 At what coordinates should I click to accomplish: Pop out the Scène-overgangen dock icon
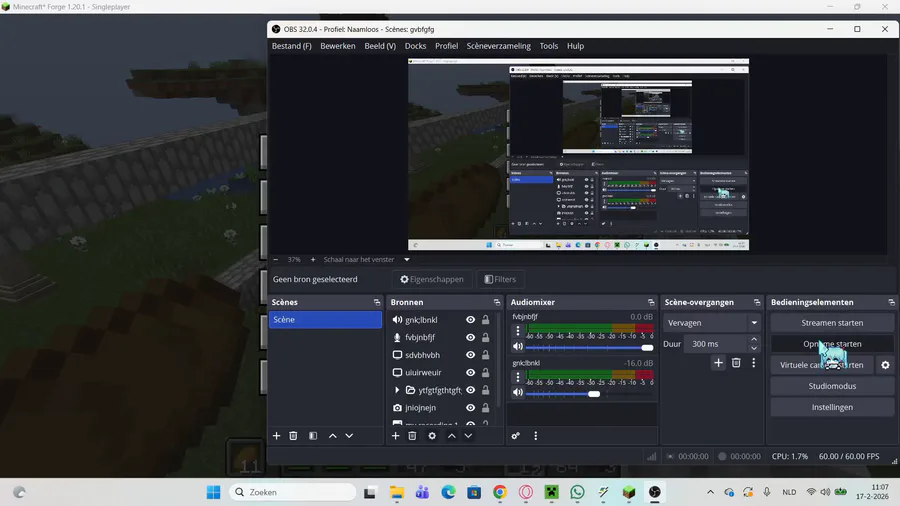757,302
